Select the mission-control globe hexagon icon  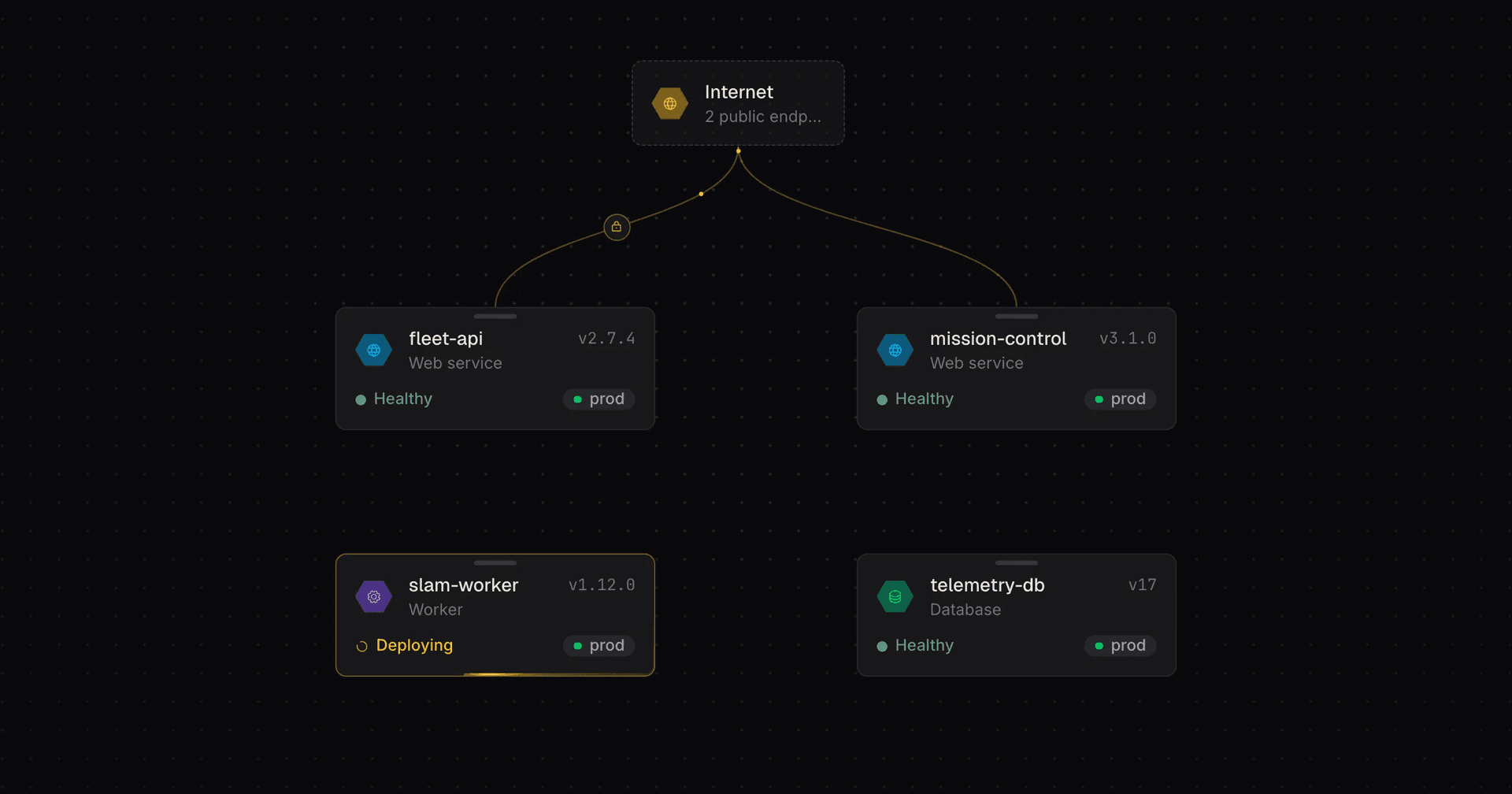tap(895, 350)
